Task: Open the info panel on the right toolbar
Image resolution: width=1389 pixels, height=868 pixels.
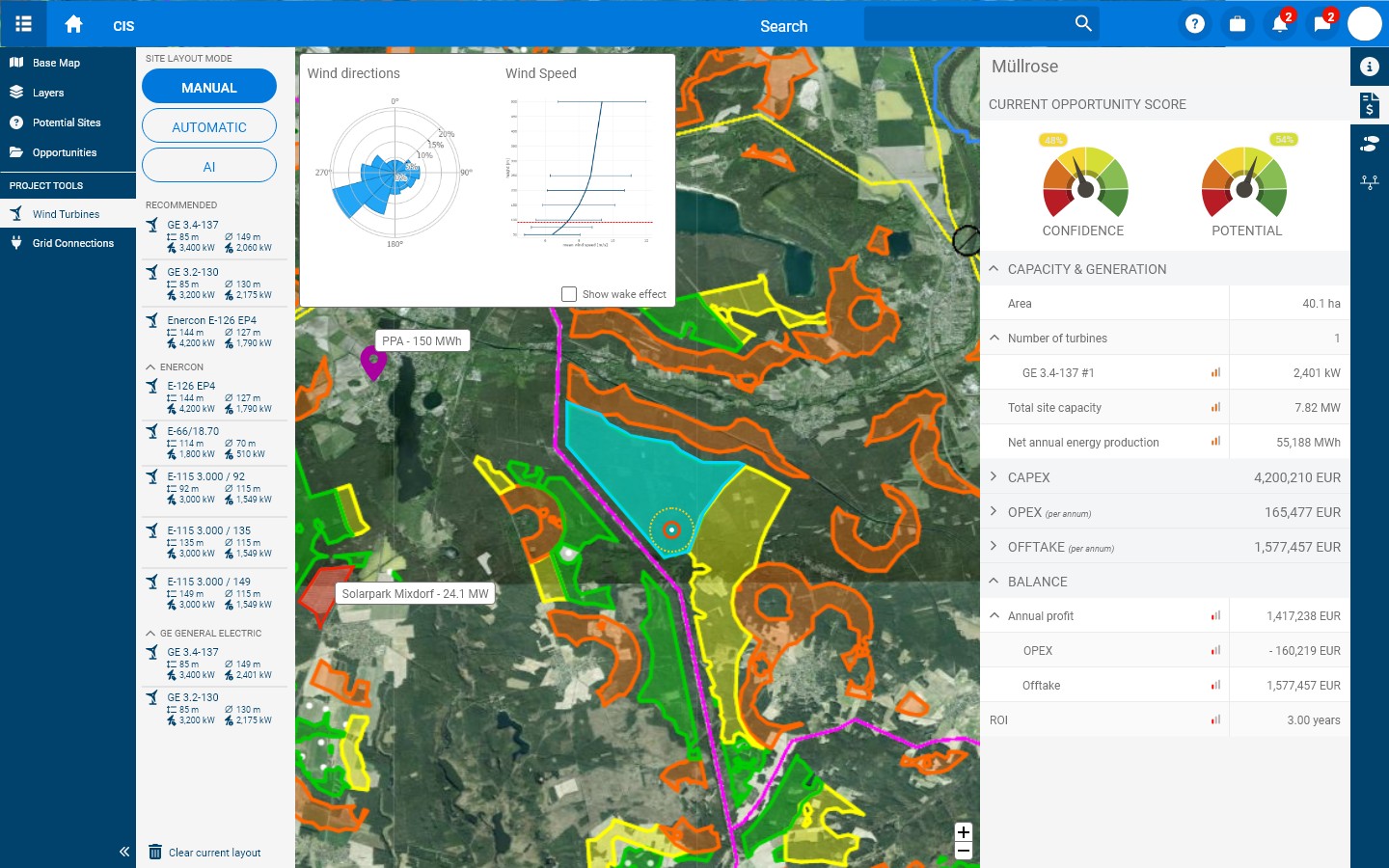Action: 1370,67
